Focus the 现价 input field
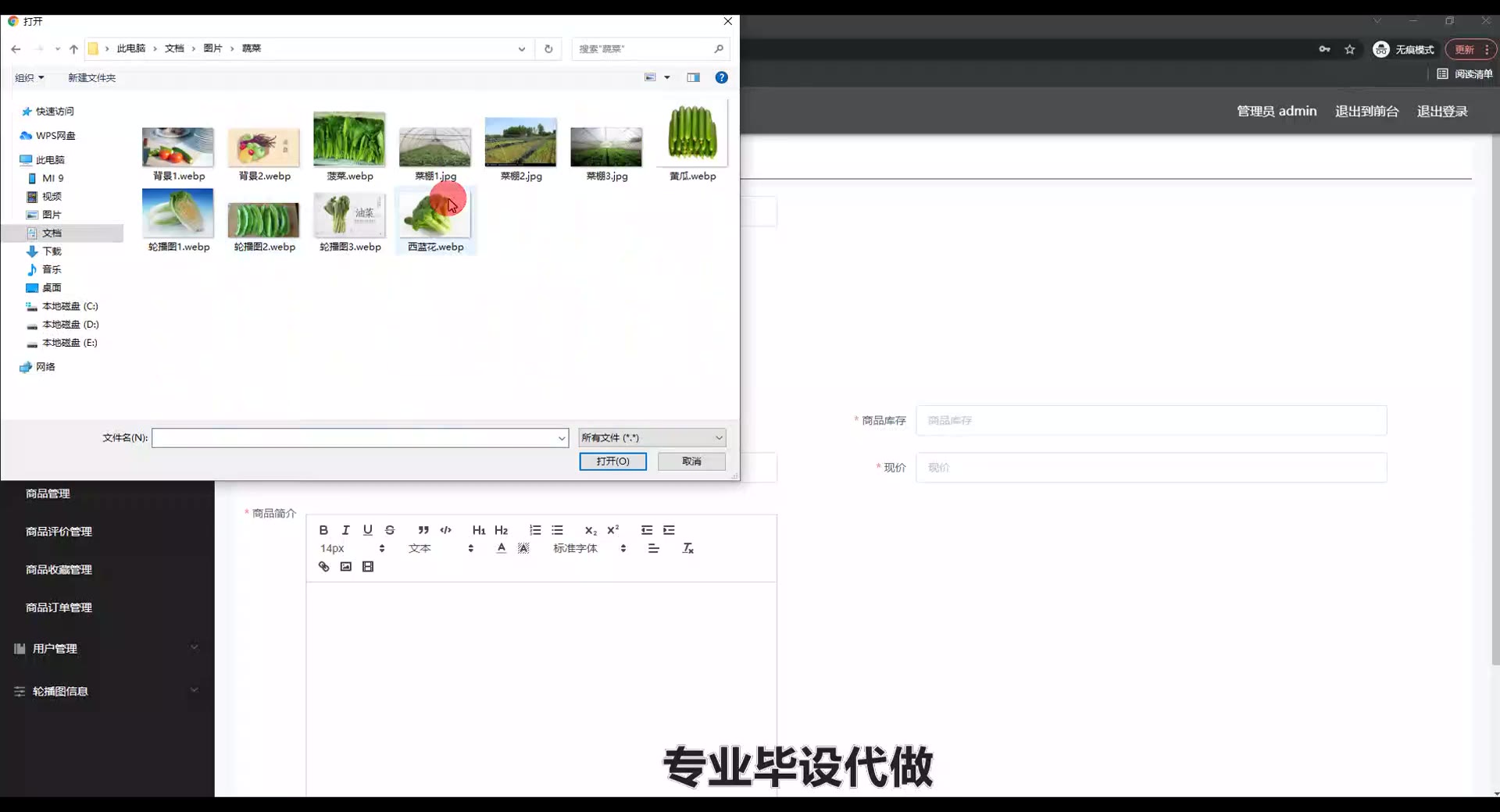The width and height of the screenshot is (1500, 812). tap(1151, 468)
